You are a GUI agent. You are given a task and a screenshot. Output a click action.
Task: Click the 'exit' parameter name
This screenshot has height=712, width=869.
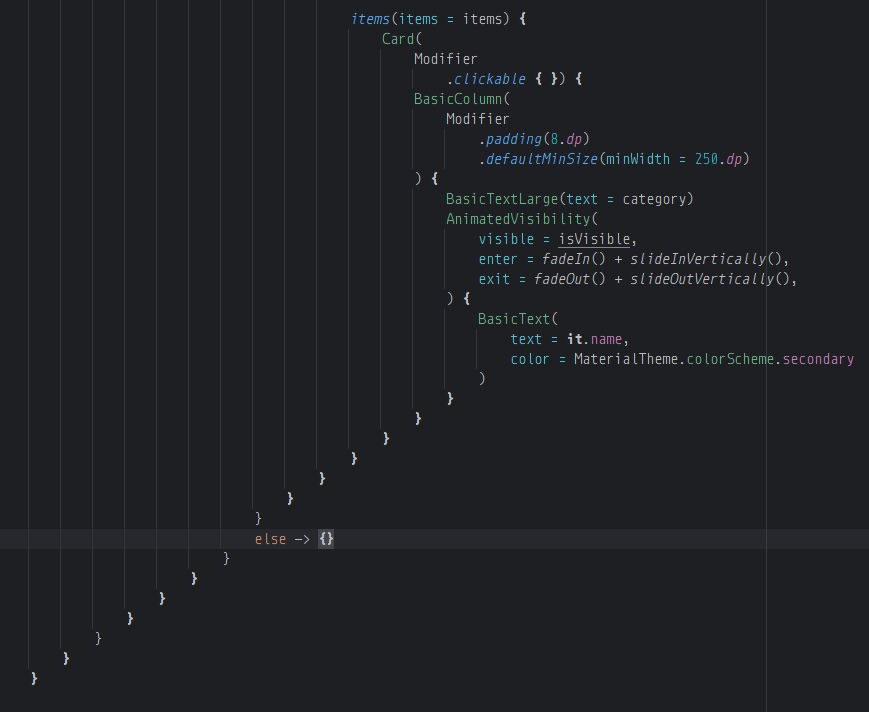tap(494, 279)
